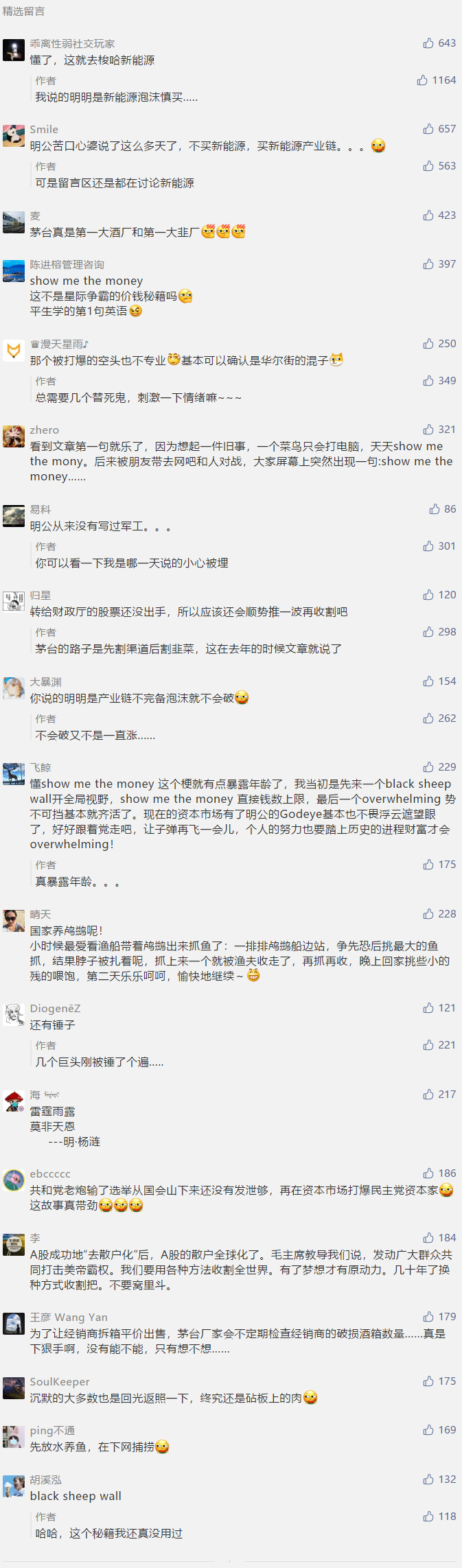Click the username DiogenēZ
The width and height of the screenshot is (462, 1568).
(x=55, y=1009)
